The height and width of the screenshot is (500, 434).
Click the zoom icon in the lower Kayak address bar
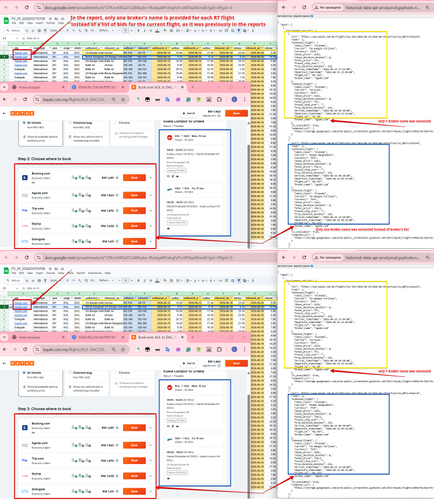pos(114,349)
